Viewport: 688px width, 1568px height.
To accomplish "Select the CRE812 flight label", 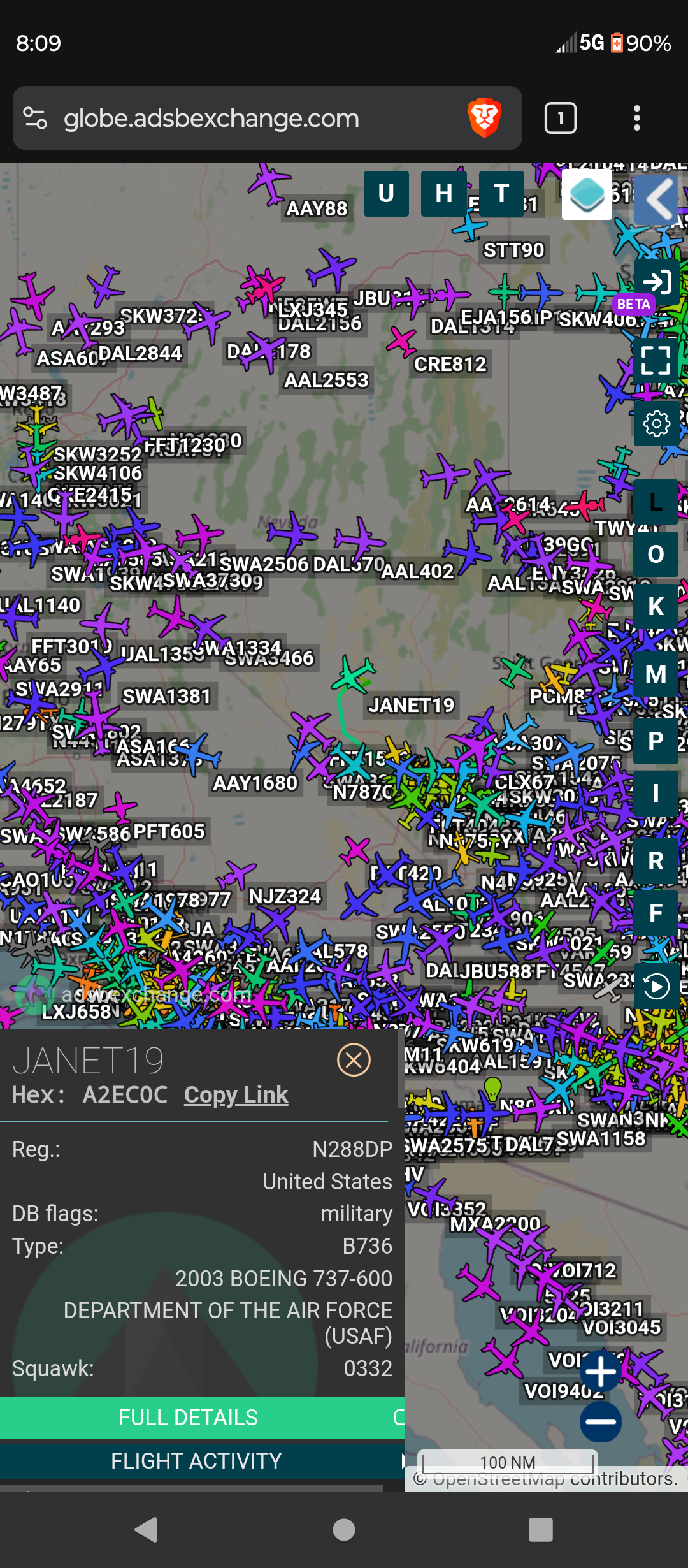I will point(450,364).
